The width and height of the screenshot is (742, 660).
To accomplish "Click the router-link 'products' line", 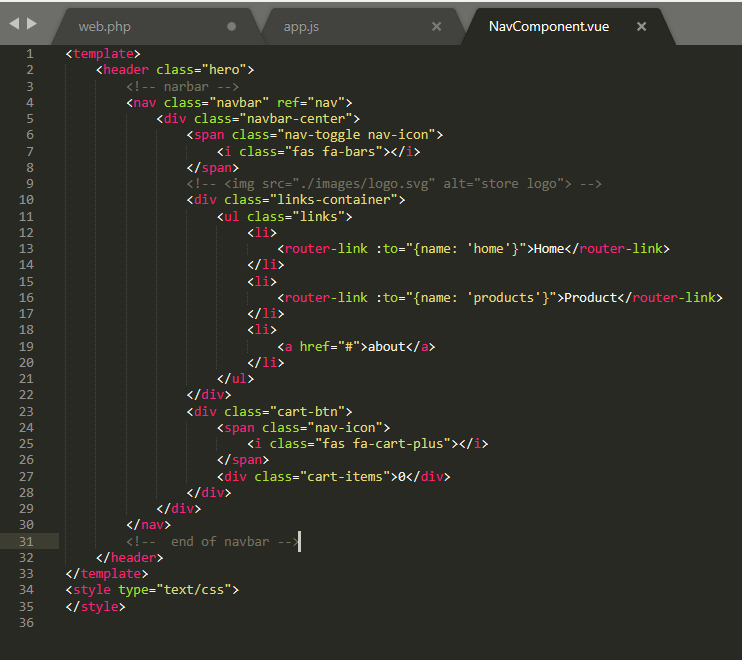I will (500, 298).
